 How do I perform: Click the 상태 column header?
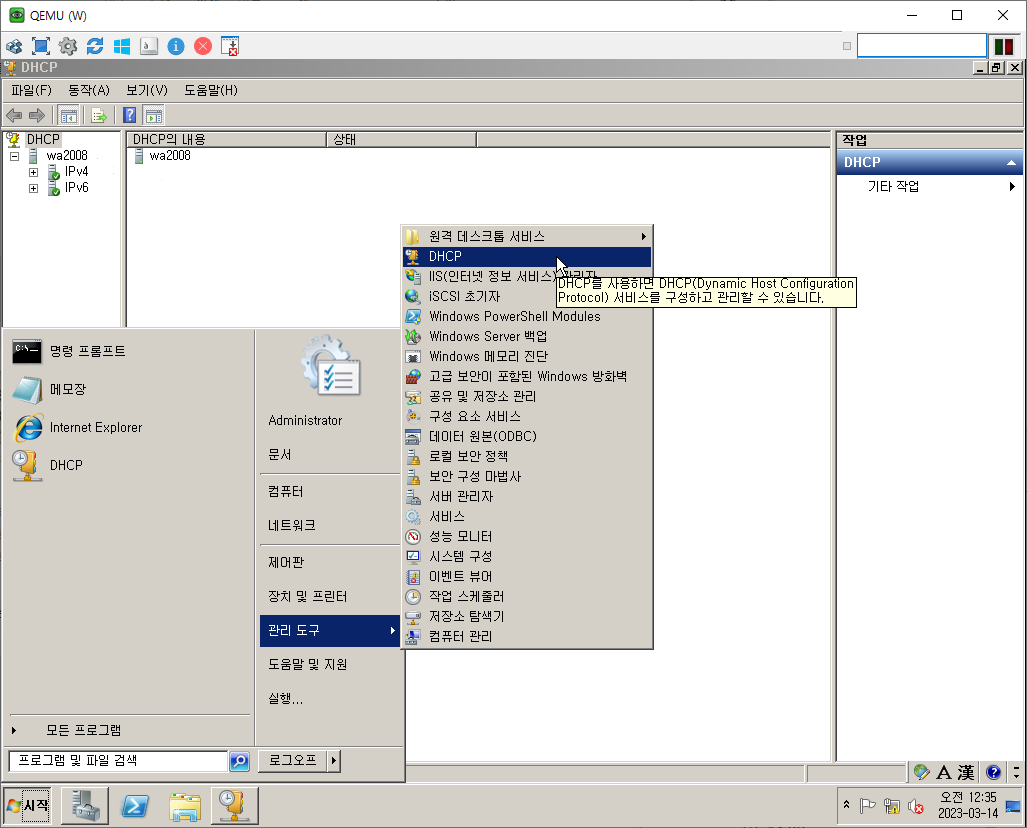(401, 140)
